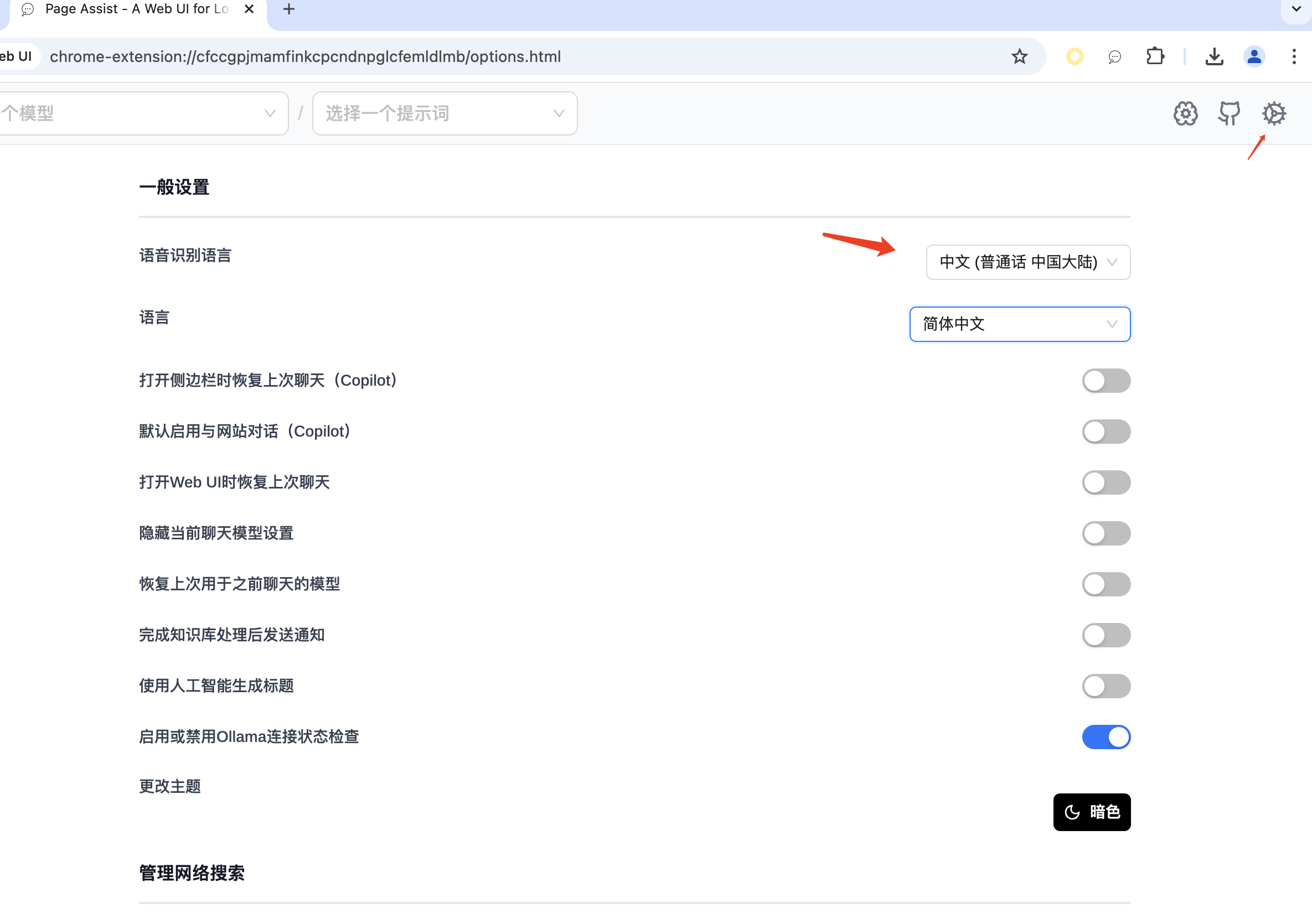Open a new browser tab
Screen dimensions: 1312x924
click(x=289, y=9)
